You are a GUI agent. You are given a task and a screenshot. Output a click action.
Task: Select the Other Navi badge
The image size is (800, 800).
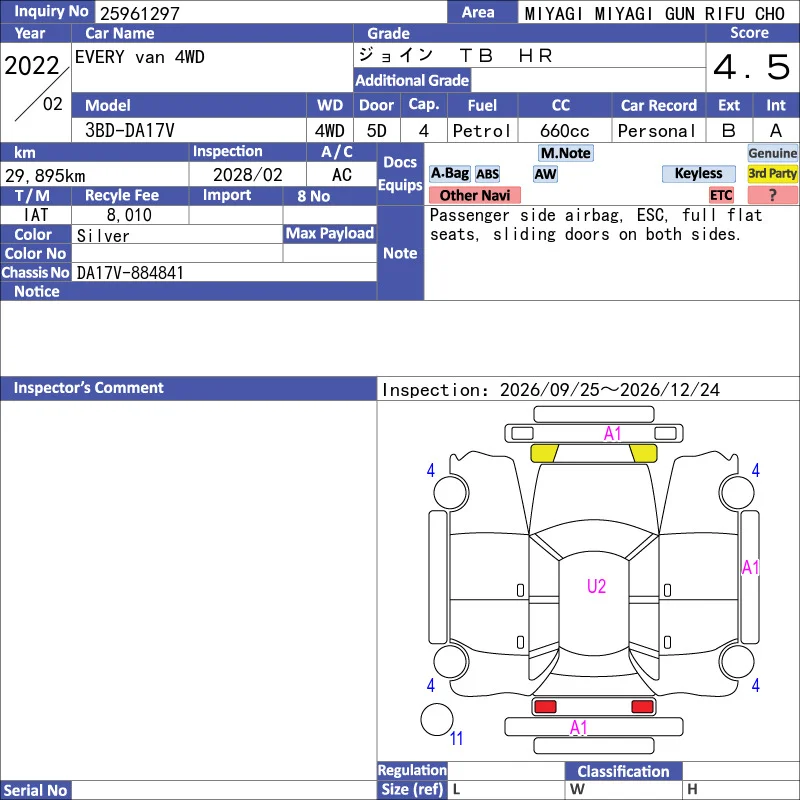click(x=474, y=195)
